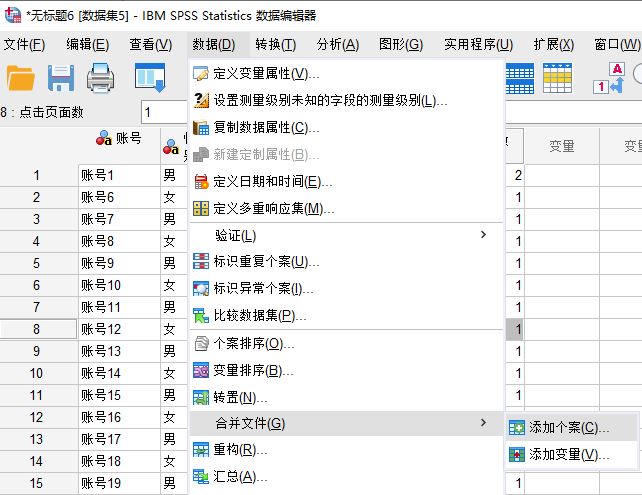Click the orange-header grid toolbar icon
The height and width of the screenshot is (495, 642).
(558, 78)
